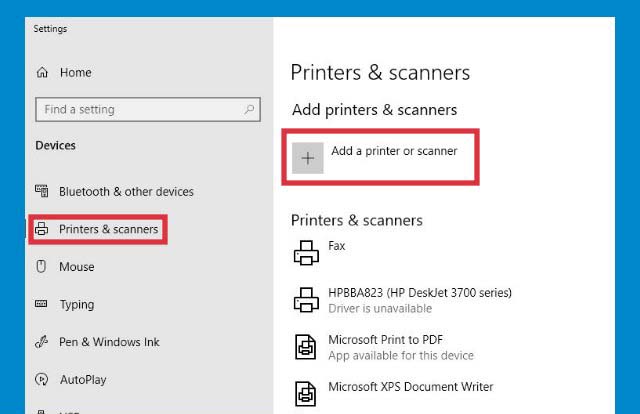Click the Driver is unavailable status text

pyautogui.click(x=380, y=309)
